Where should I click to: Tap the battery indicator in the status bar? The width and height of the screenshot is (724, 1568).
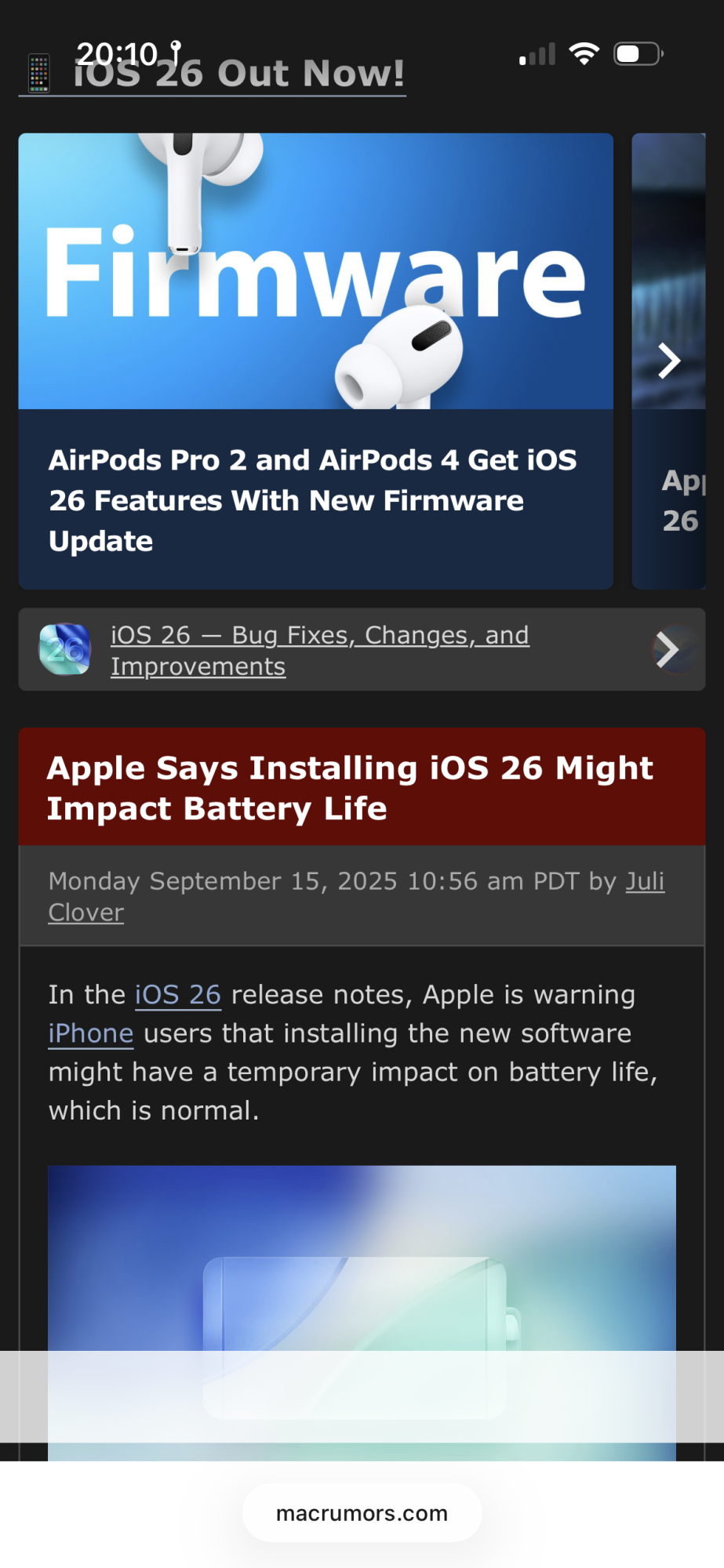click(638, 53)
